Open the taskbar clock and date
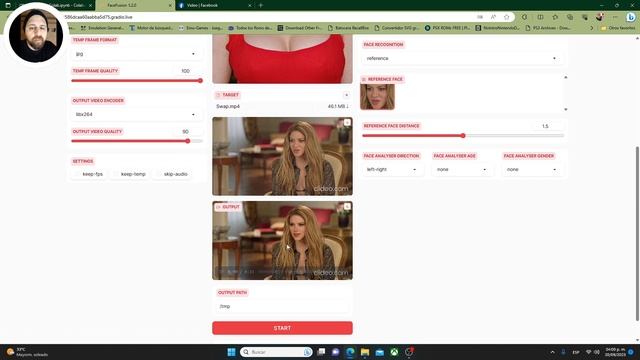Image resolution: width=640 pixels, height=360 pixels. 615,352
